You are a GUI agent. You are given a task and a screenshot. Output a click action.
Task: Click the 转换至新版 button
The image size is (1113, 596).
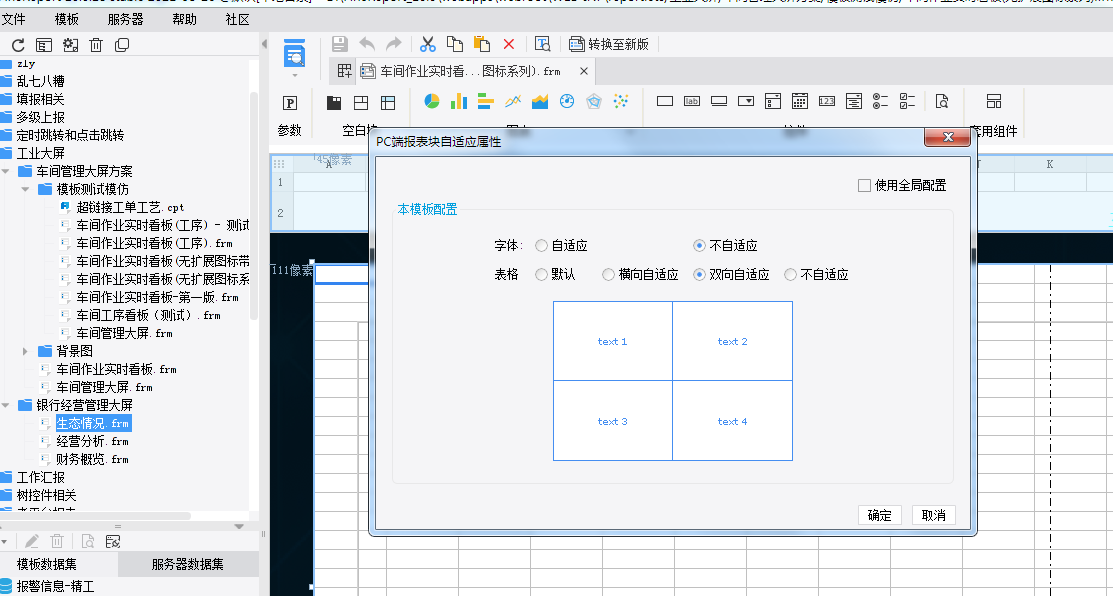[x=610, y=44]
